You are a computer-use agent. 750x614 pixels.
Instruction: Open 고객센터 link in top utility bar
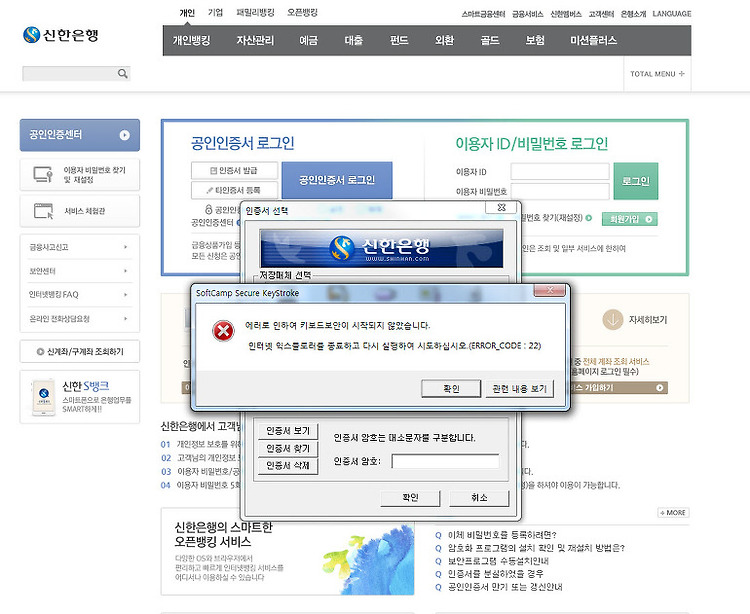click(x=601, y=14)
